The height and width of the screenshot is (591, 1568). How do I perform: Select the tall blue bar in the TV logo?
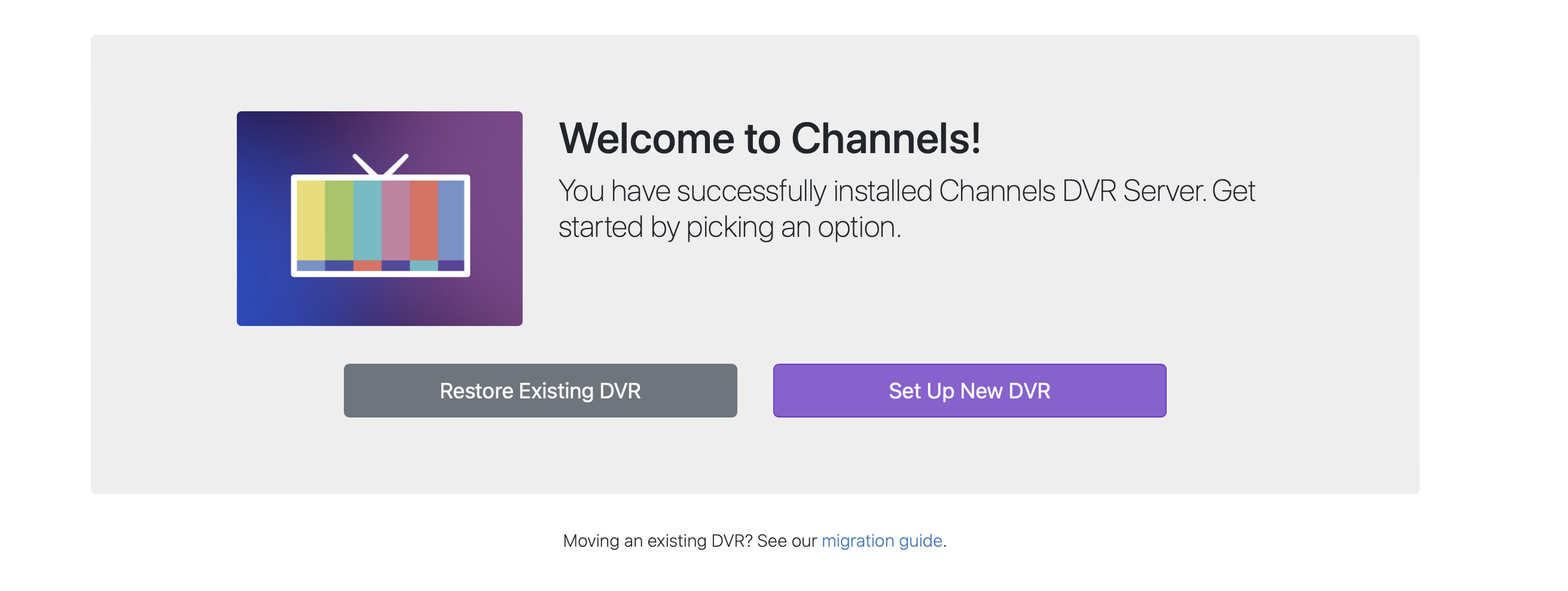(x=451, y=220)
